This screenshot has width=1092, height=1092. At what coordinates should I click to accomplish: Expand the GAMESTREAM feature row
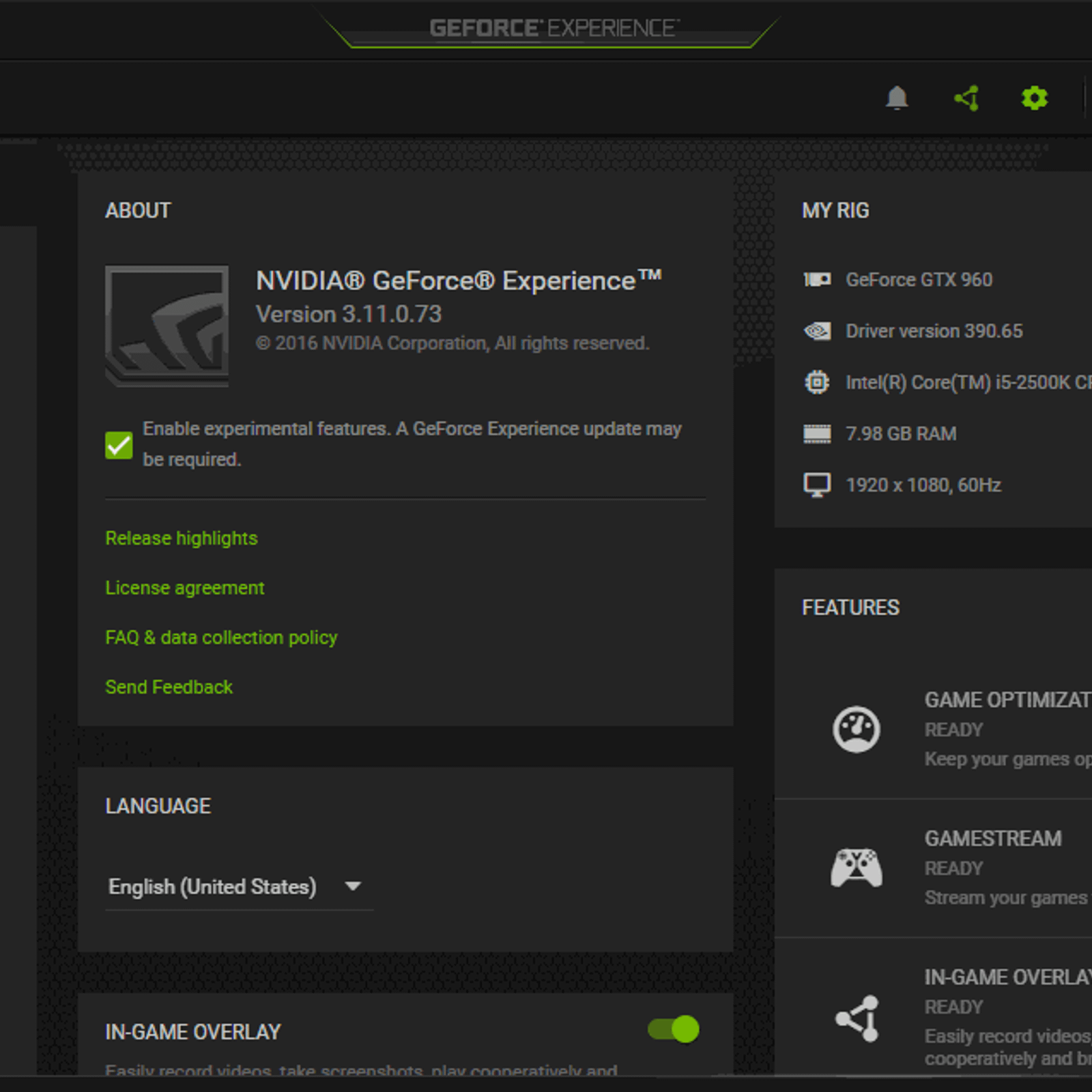(x=933, y=867)
